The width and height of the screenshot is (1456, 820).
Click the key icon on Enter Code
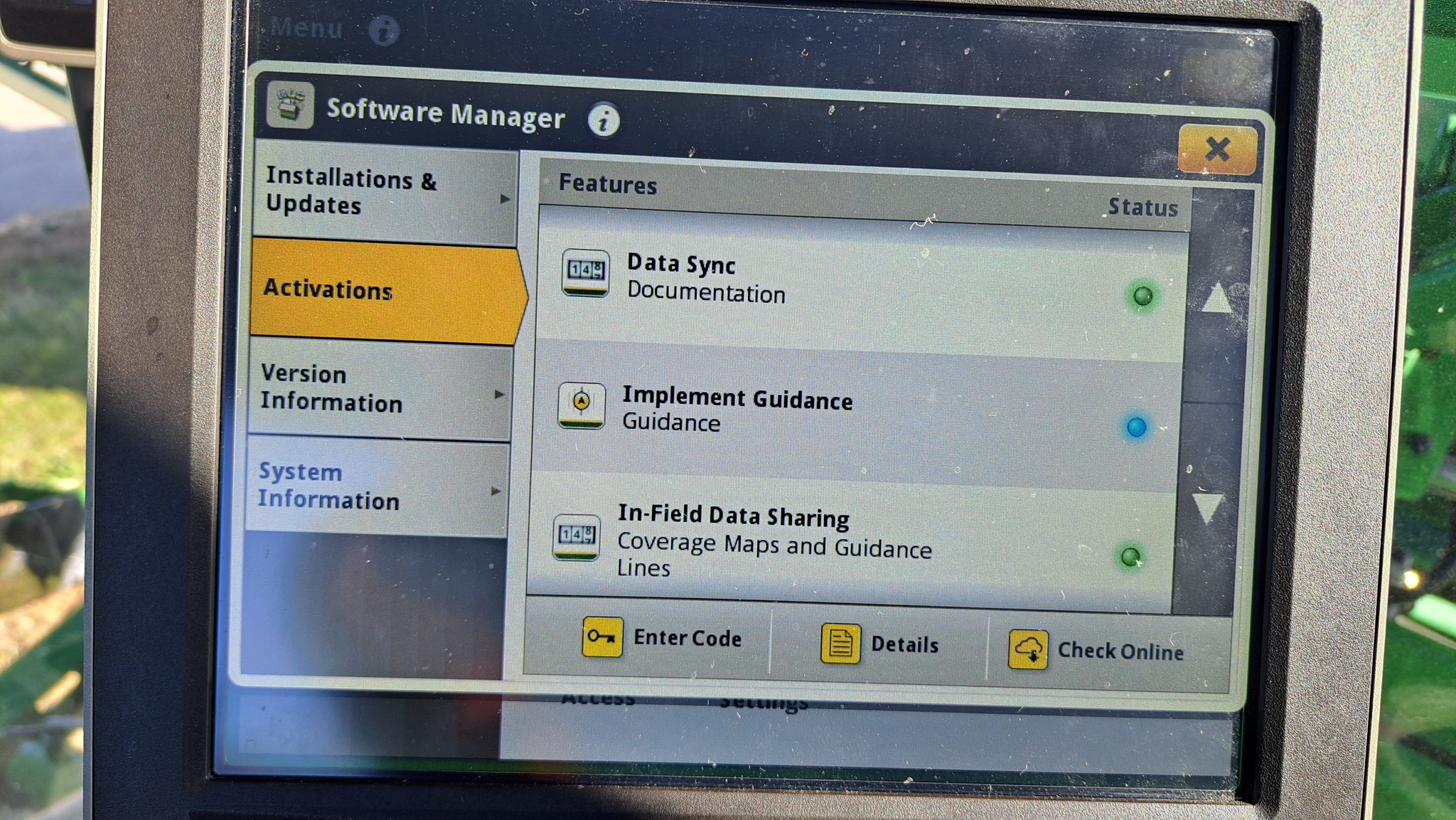(602, 637)
